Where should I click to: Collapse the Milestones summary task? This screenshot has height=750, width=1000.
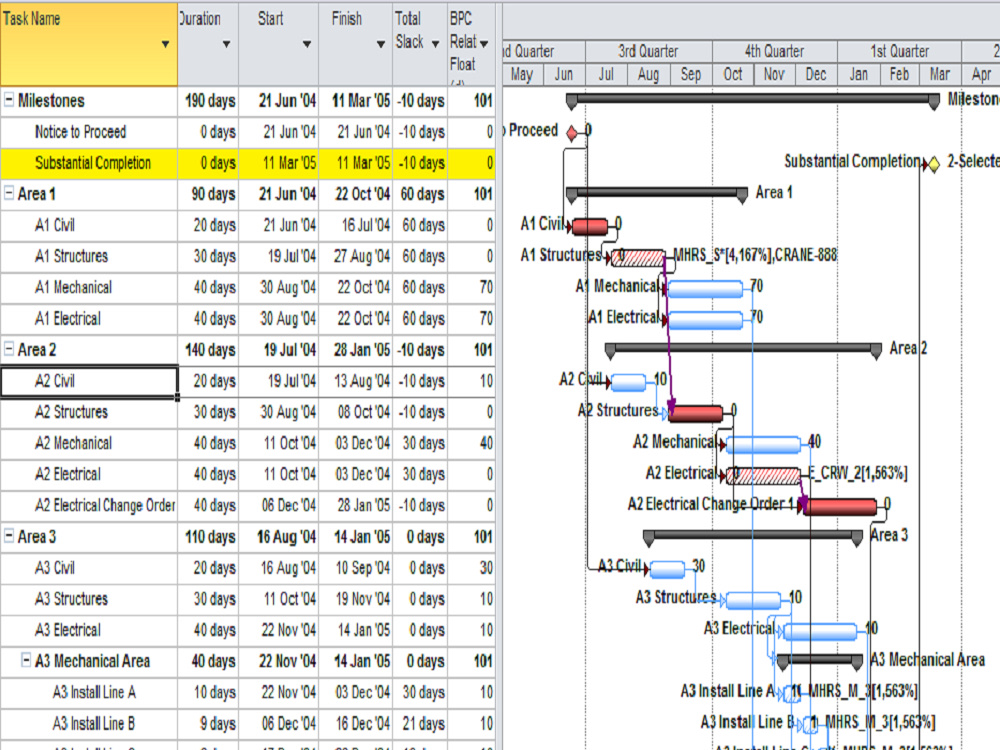pos(9,99)
